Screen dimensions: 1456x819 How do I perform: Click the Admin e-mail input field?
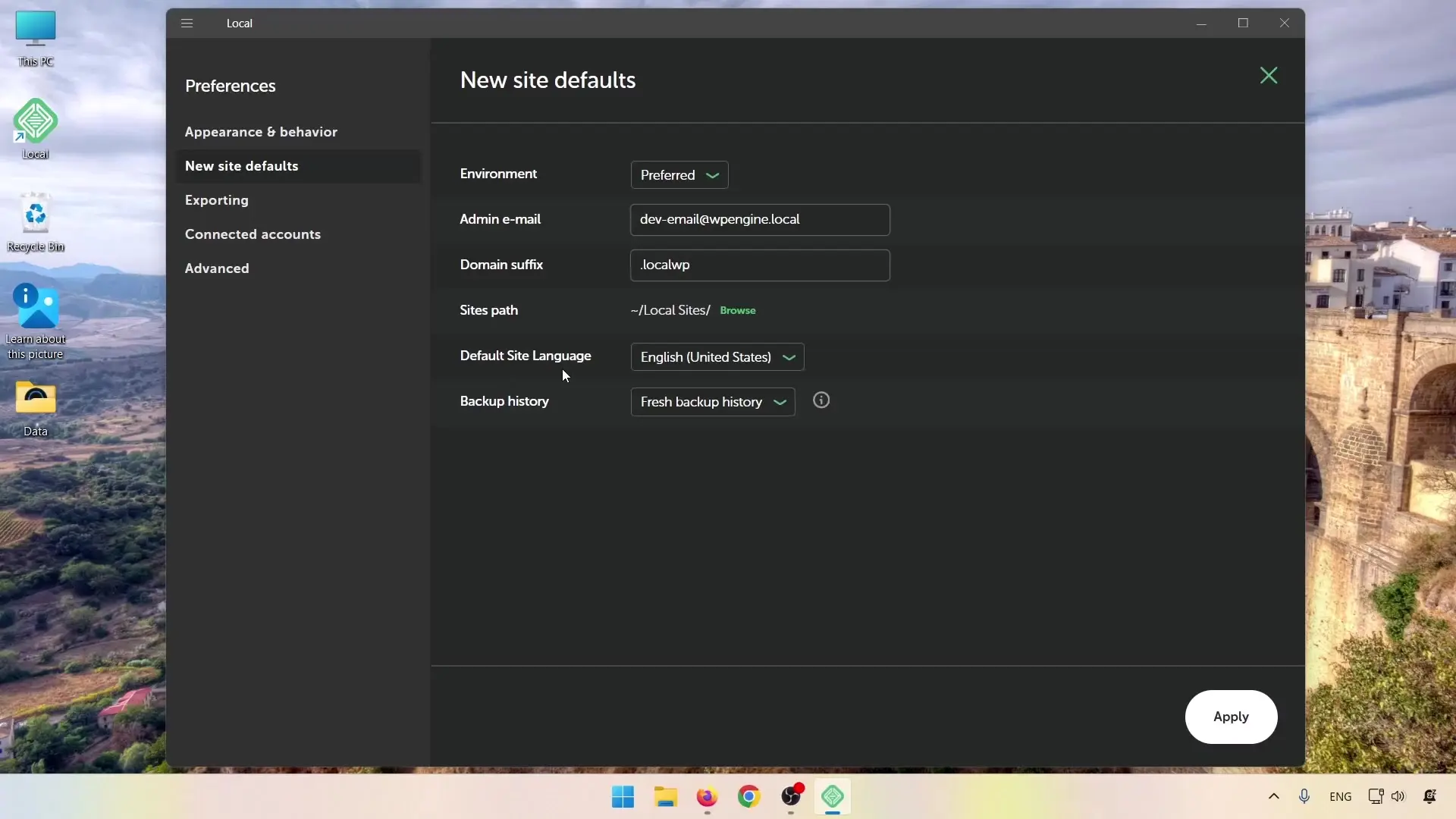[x=760, y=220]
